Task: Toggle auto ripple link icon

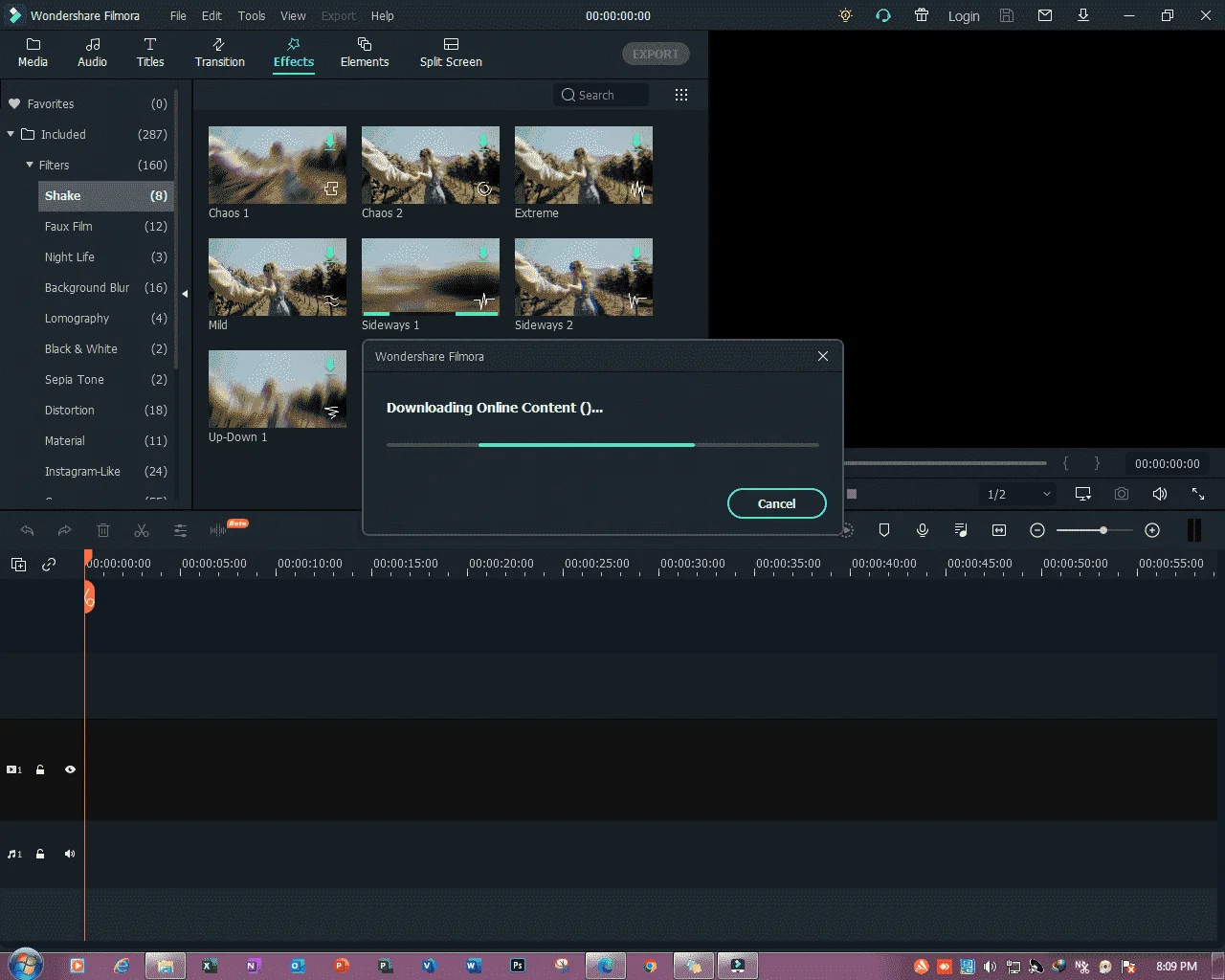Action: coord(49,565)
